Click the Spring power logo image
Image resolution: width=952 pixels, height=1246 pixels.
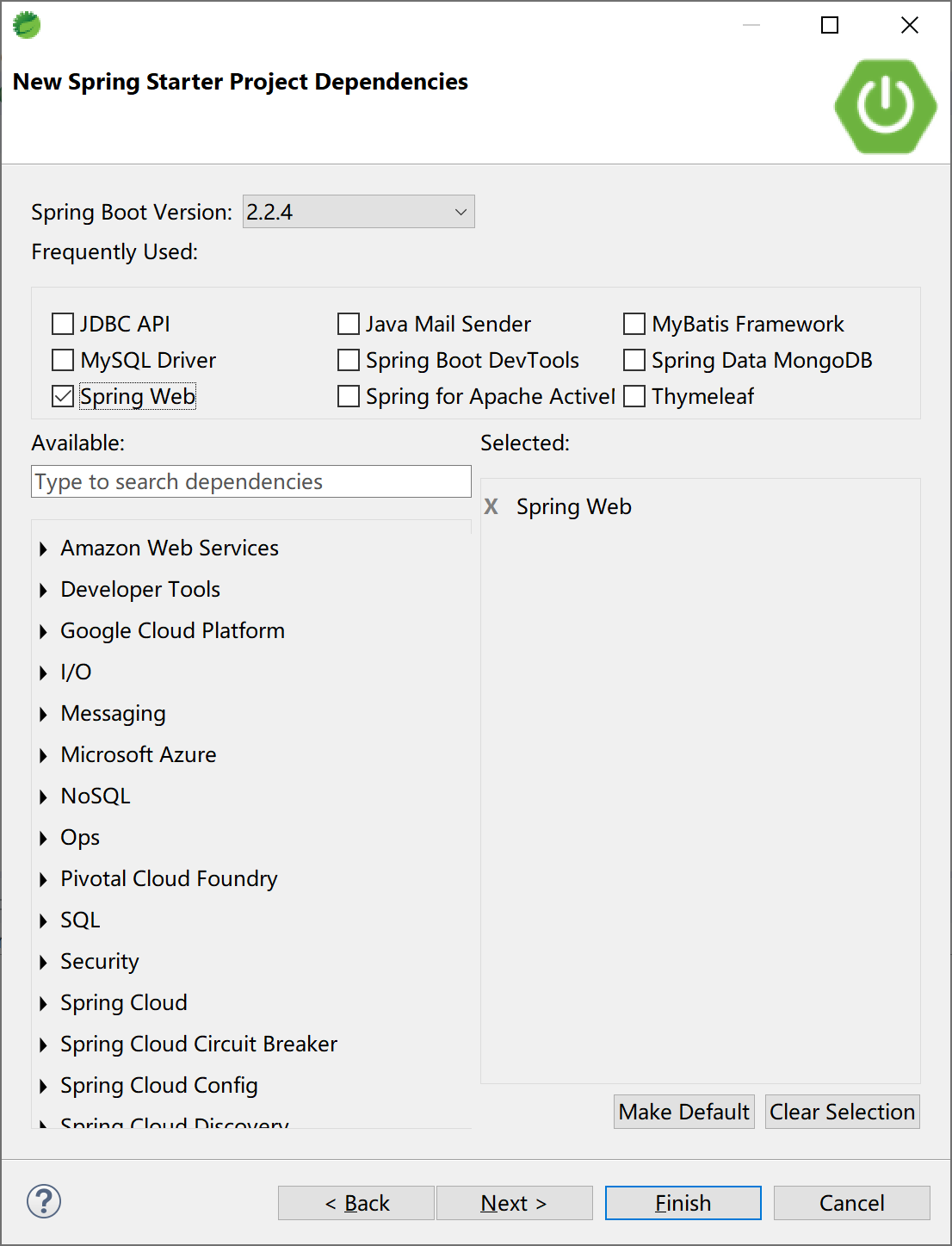tap(885, 107)
